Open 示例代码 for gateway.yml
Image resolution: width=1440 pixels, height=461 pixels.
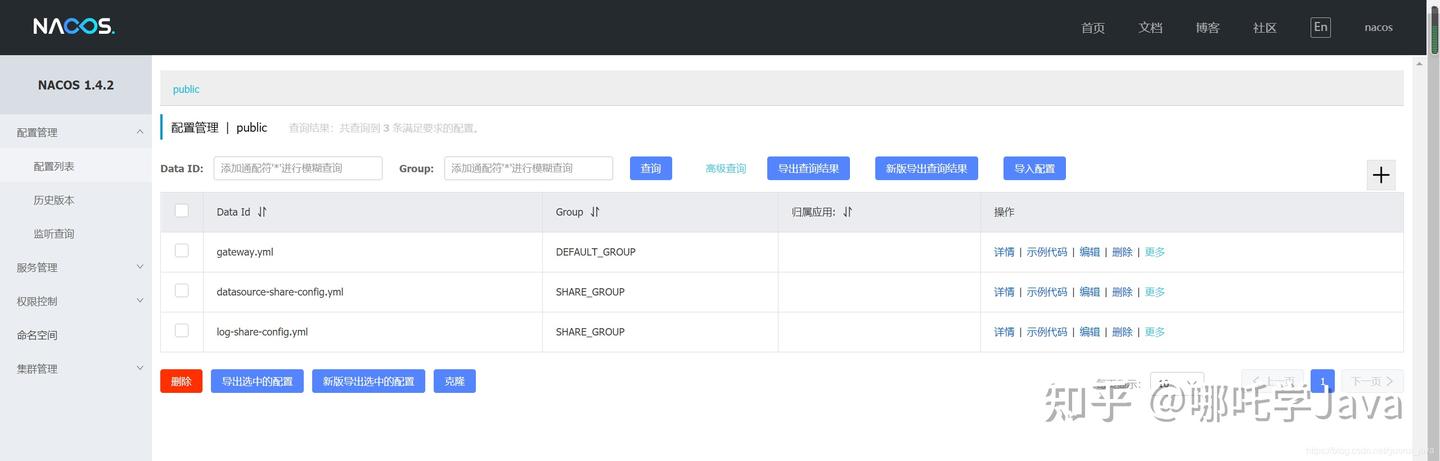[1047, 252]
